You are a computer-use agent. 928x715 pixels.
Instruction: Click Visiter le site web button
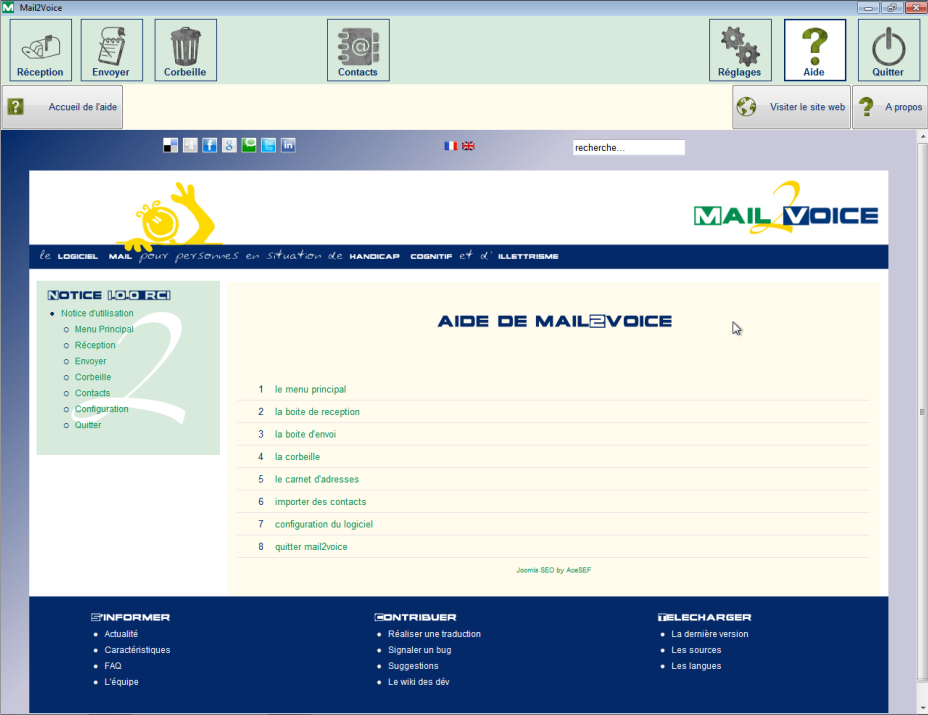(x=791, y=107)
